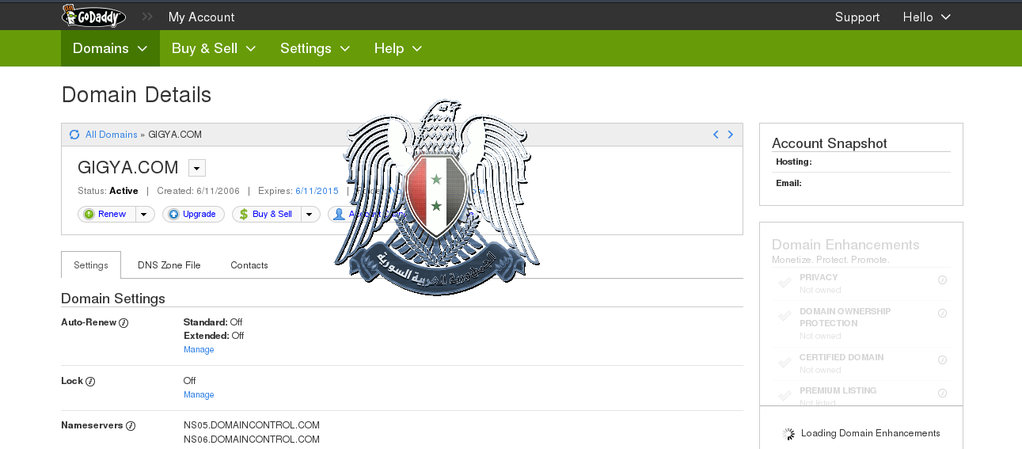
Task: Expand the Hello account dropdown
Action: click(x=927, y=17)
